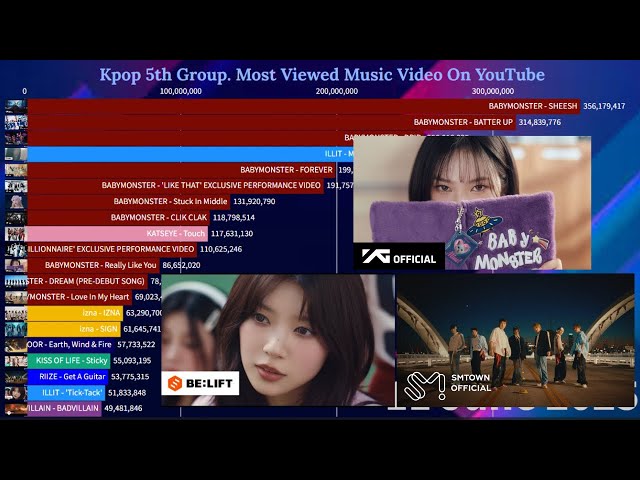Click the view count 110,625,246
The width and height of the screenshot is (640, 480).
(x=221, y=249)
